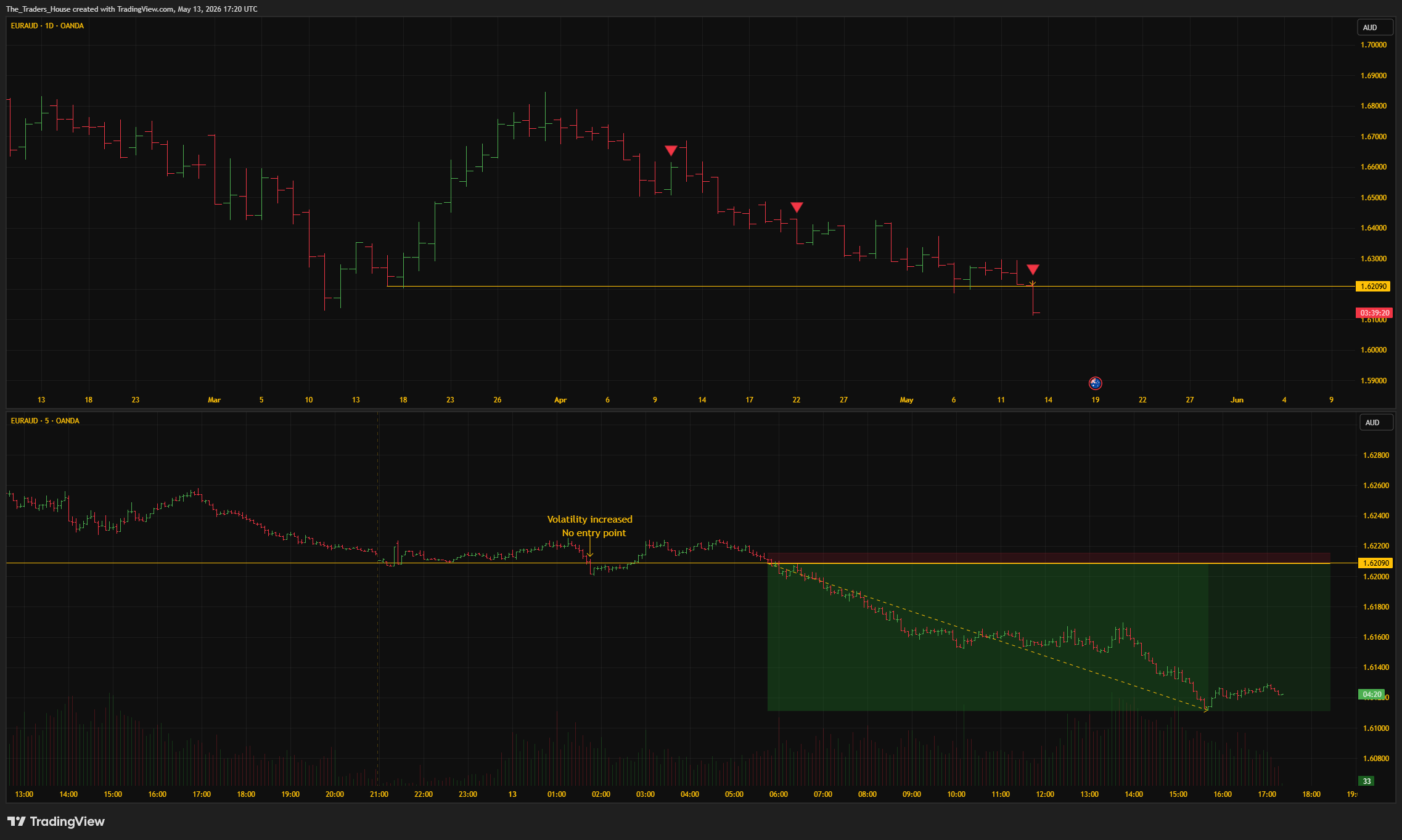
Task: Click the TradingView logo at bottom left
Action: [56, 822]
